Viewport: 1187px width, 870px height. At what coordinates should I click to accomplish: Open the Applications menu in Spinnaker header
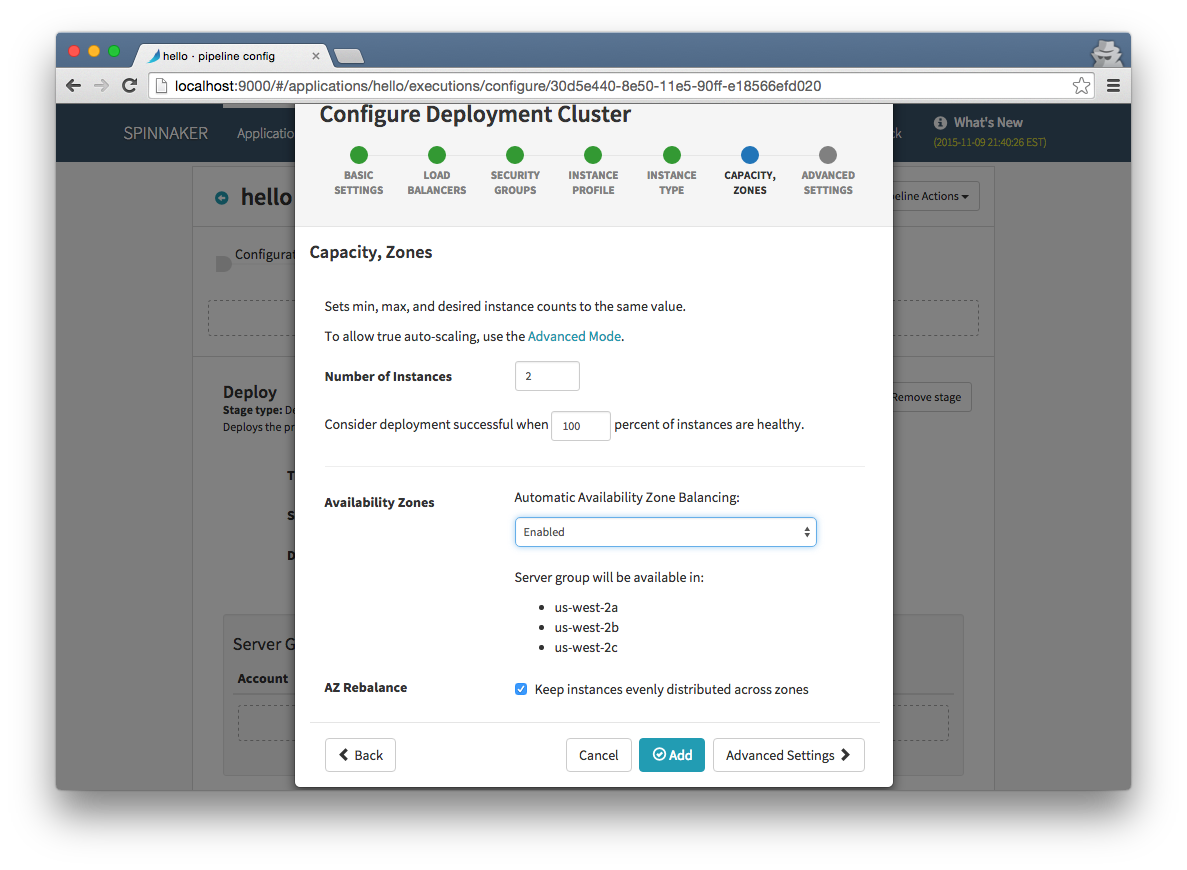(x=264, y=132)
